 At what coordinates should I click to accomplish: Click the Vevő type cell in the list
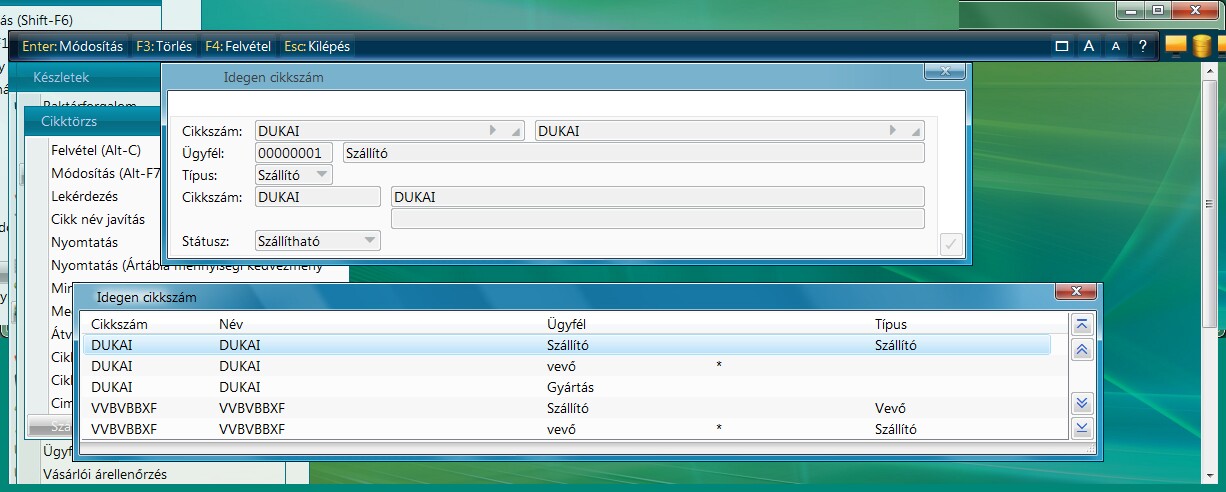tap(889, 408)
